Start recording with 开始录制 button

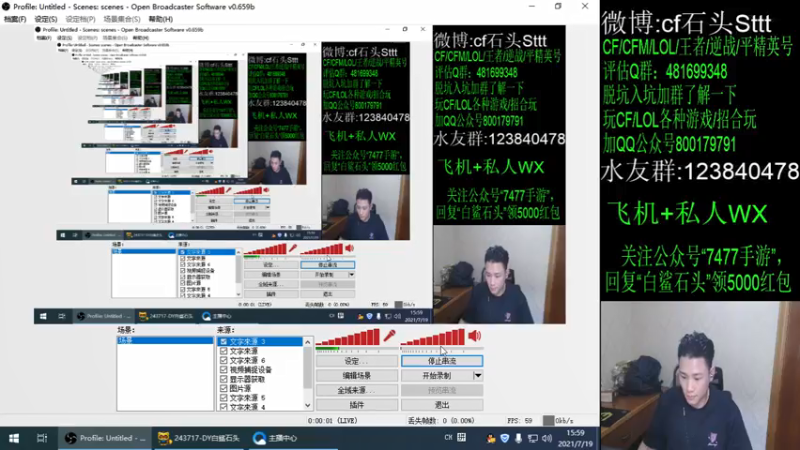[x=437, y=376]
